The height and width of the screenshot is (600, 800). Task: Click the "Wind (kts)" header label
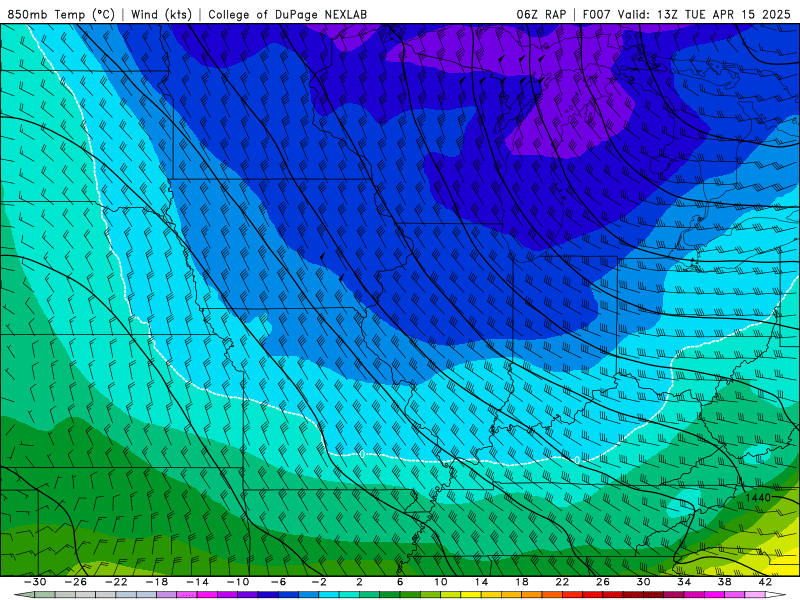[161, 14]
